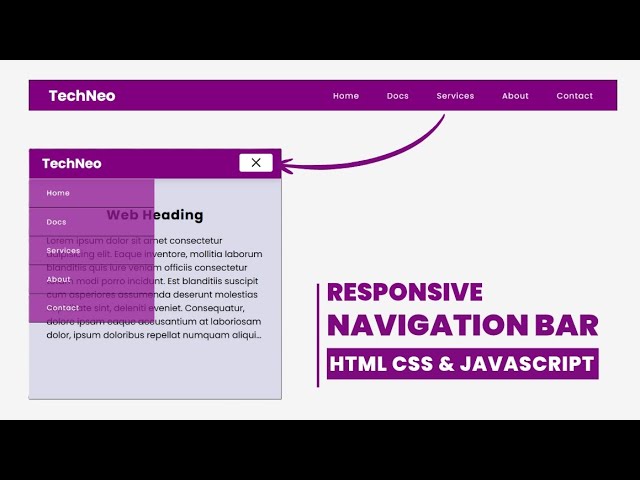The height and width of the screenshot is (480, 640).
Task: Choose Services in the mobile dropdown menu
Action: 92,251
